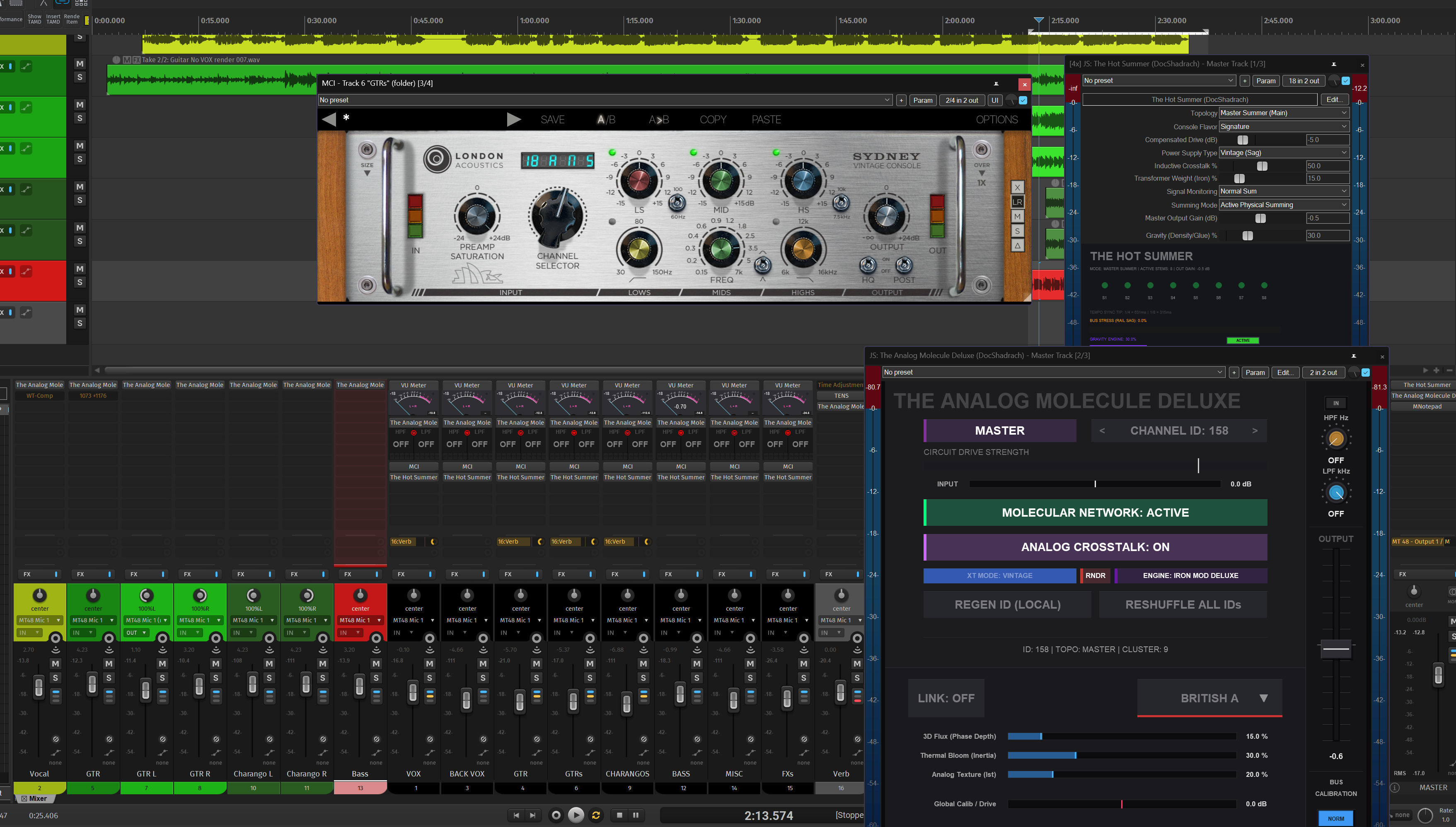Mute the Bass mixer channel
Image resolution: width=1456 pixels, height=827 pixels.
[376, 663]
